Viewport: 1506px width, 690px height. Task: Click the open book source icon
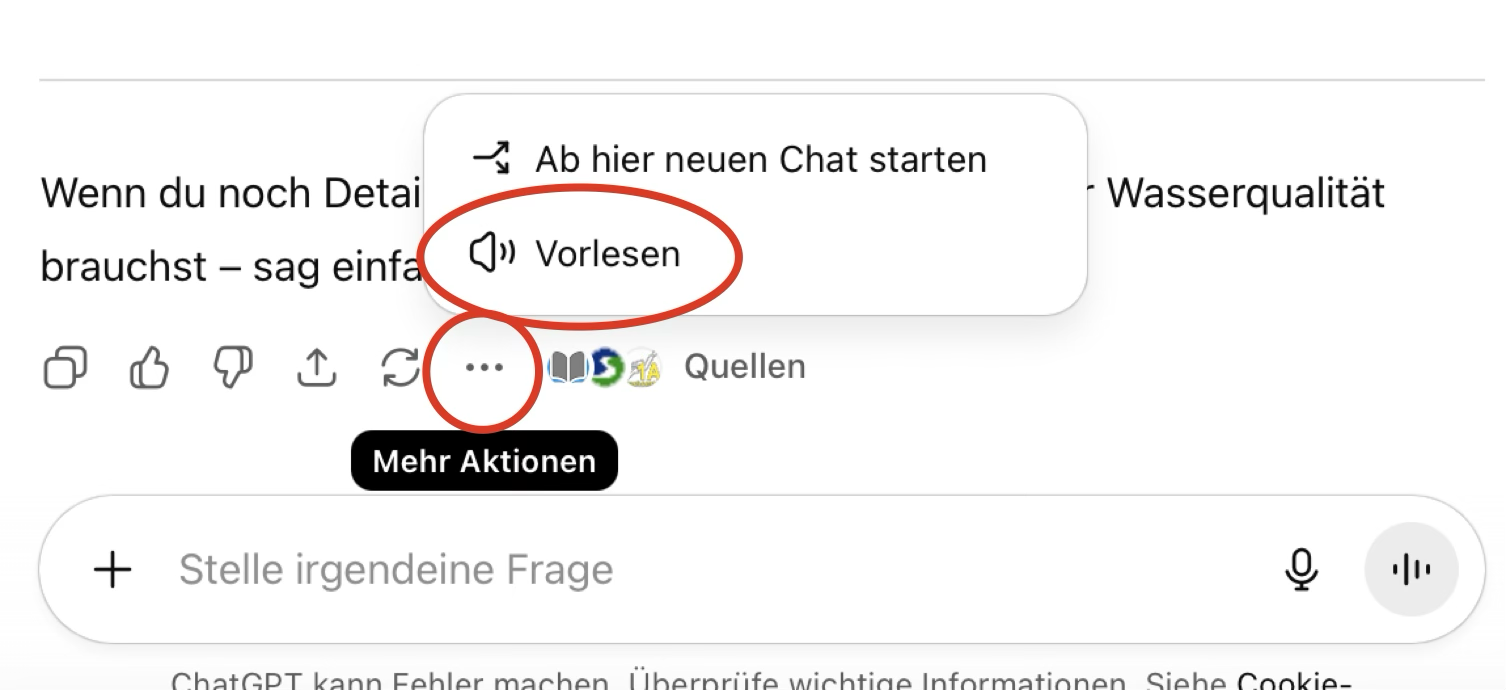pyautogui.click(x=568, y=367)
